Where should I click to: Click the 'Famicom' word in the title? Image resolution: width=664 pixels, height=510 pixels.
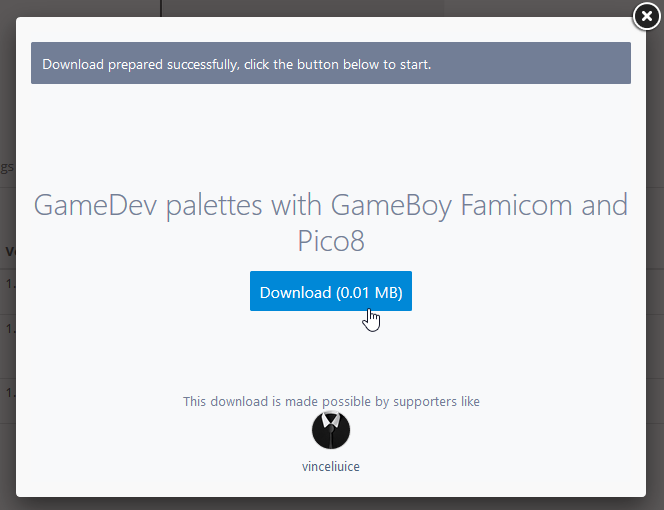[517, 205]
